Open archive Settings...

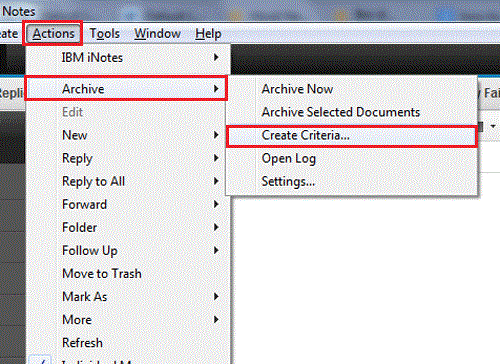(352, 181)
